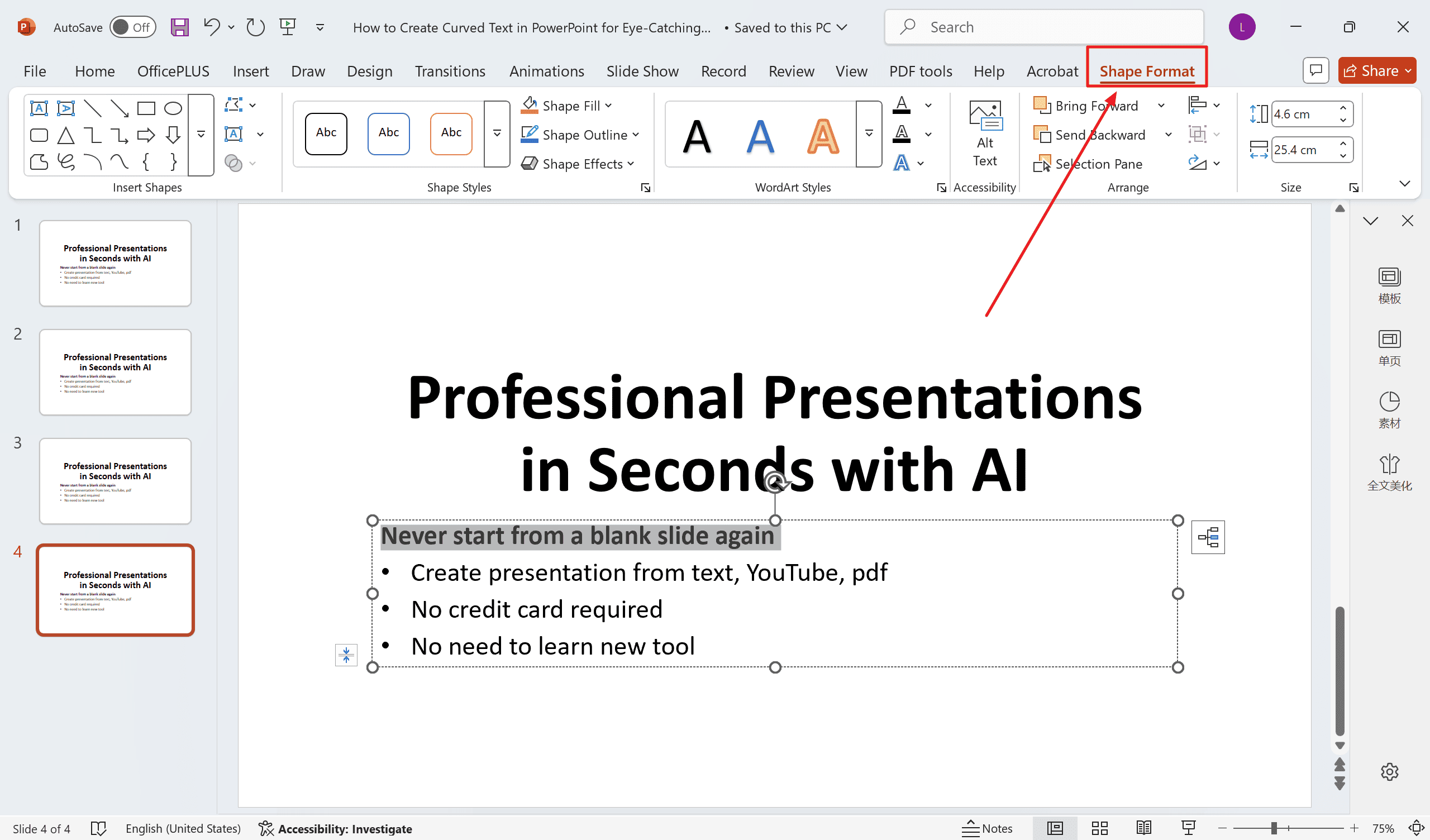
Task: Open Bring Forward dropdown arrow
Action: pos(1161,106)
